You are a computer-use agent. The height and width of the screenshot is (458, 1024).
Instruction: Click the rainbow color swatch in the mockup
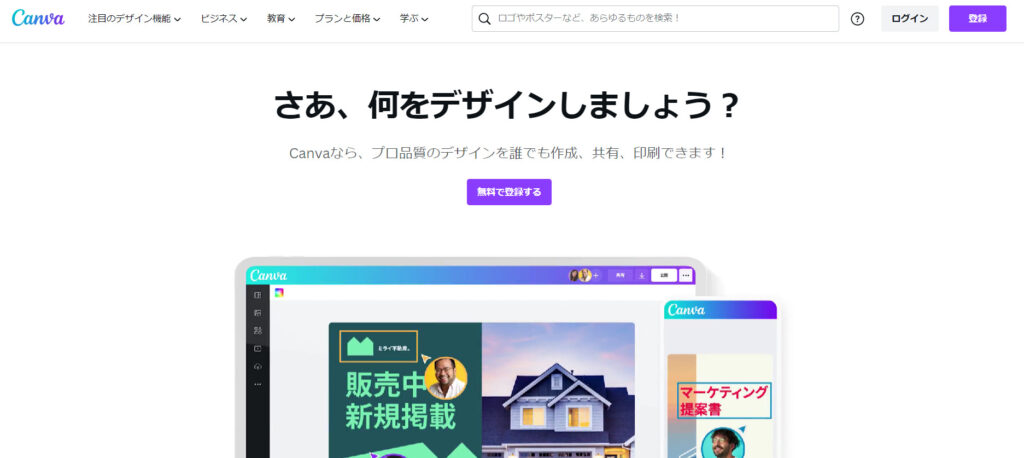pyautogui.click(x=279, y=293)
